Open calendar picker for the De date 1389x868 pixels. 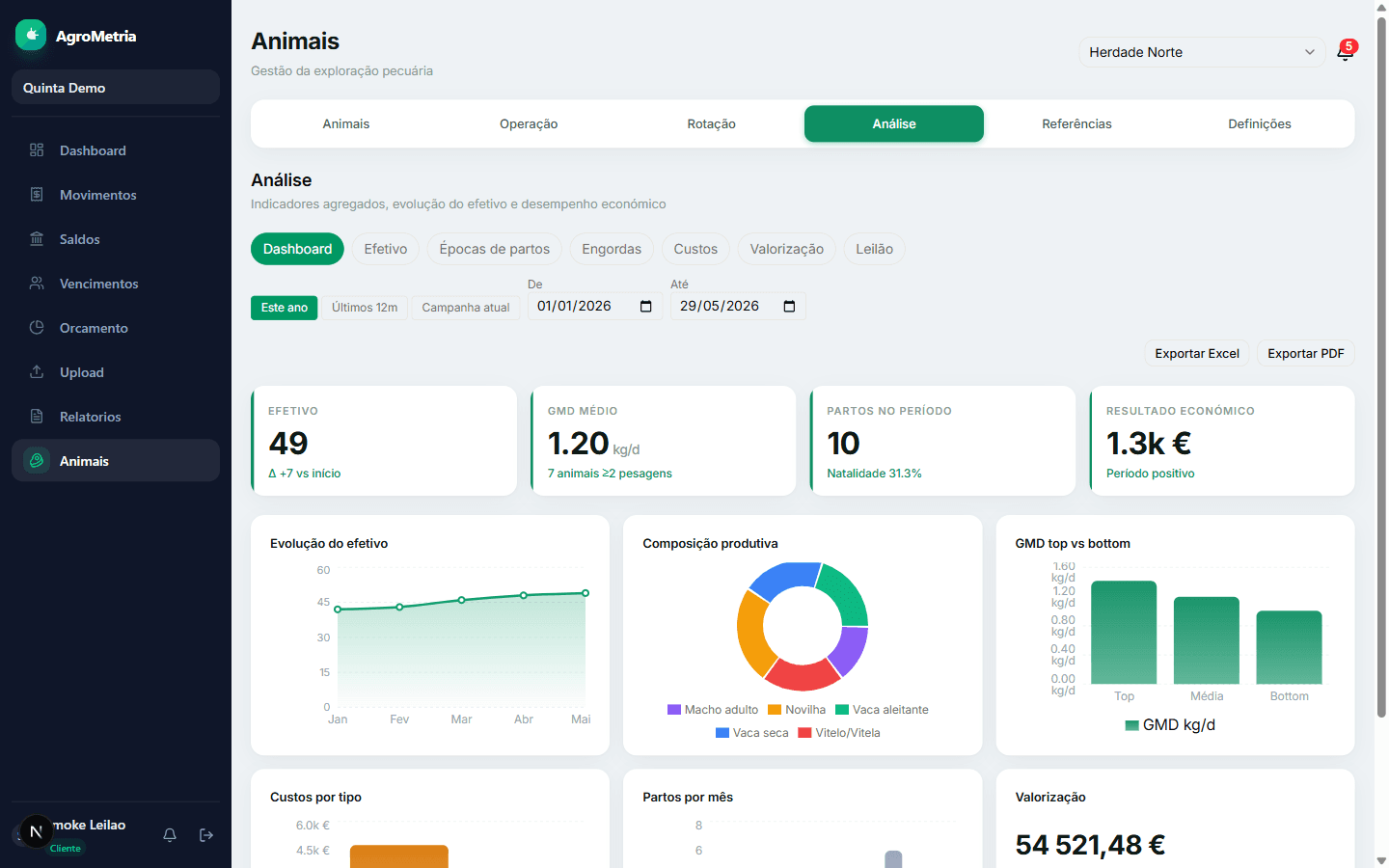pyautogui.click(x=646, y=306)
